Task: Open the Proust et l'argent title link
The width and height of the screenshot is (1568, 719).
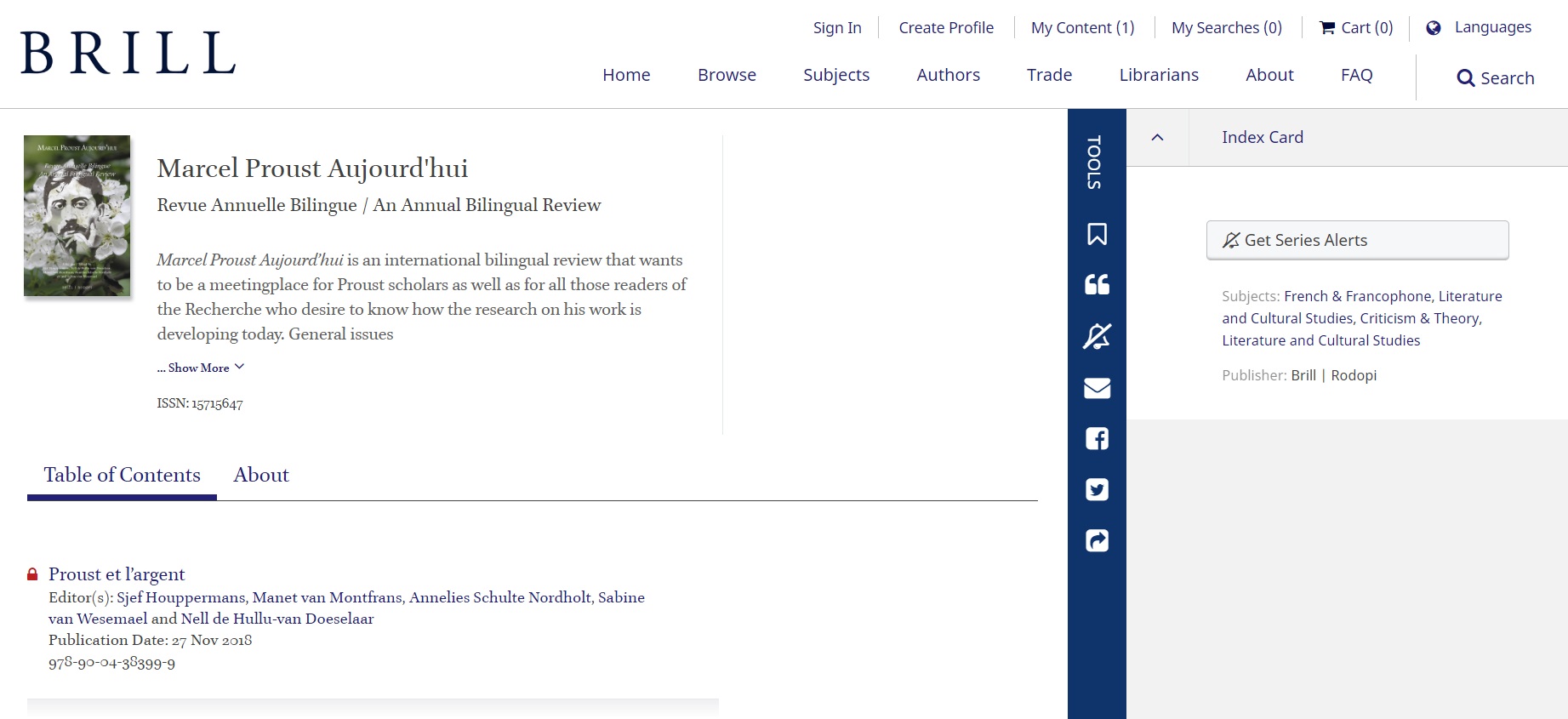Action: click(117, 574)
